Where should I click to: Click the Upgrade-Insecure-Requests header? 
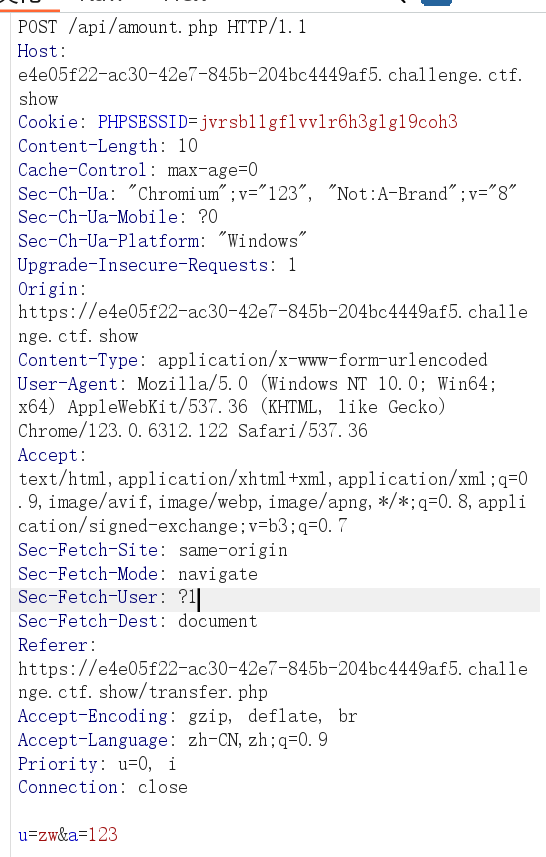tap(157, 265)
